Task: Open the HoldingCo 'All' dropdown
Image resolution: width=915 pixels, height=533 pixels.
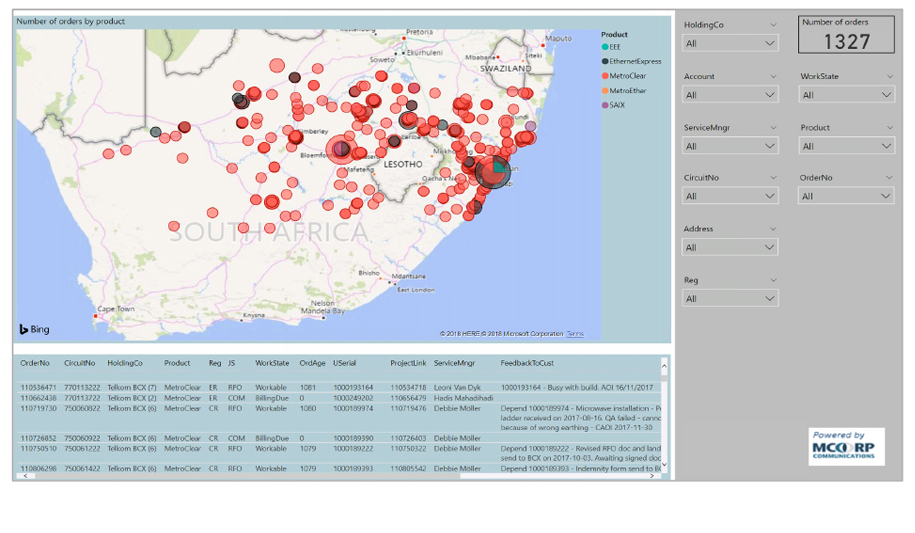Action: pyautogui.click(x=730, y=44)
